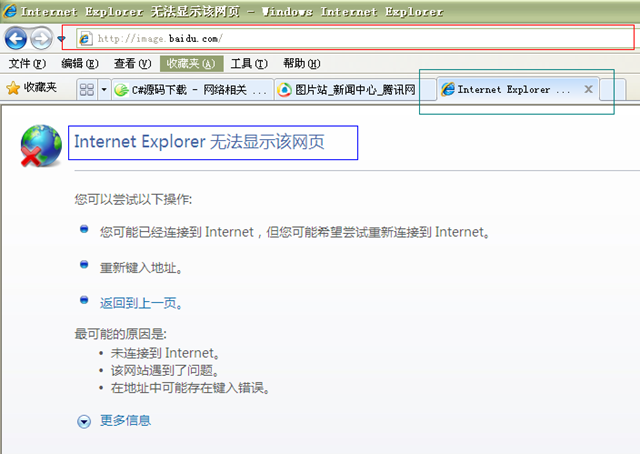Image resolution: width=640 pixels, height=454 pixels.
Task: Expand the 更多信息 arrow button
Action: (84, 421)
